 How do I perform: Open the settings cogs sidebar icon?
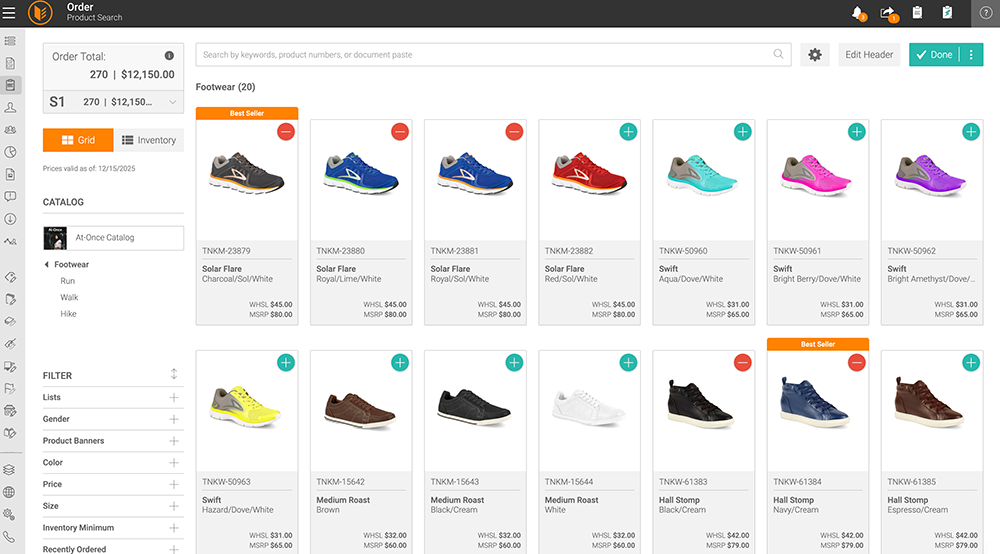[9, 514]
